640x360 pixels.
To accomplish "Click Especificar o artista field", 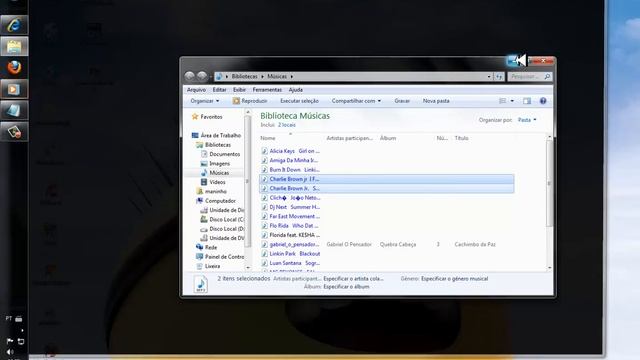I will pos(353,279).
